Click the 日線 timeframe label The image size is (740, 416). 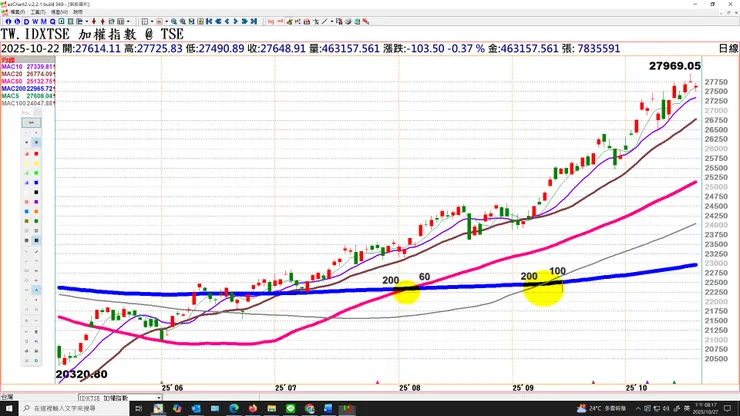(x=728, y=49)
